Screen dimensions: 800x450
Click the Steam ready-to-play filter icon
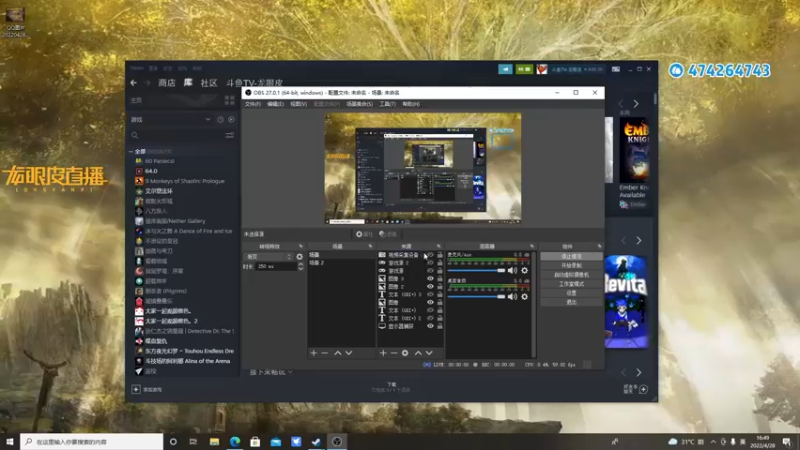tap(231, 119)
